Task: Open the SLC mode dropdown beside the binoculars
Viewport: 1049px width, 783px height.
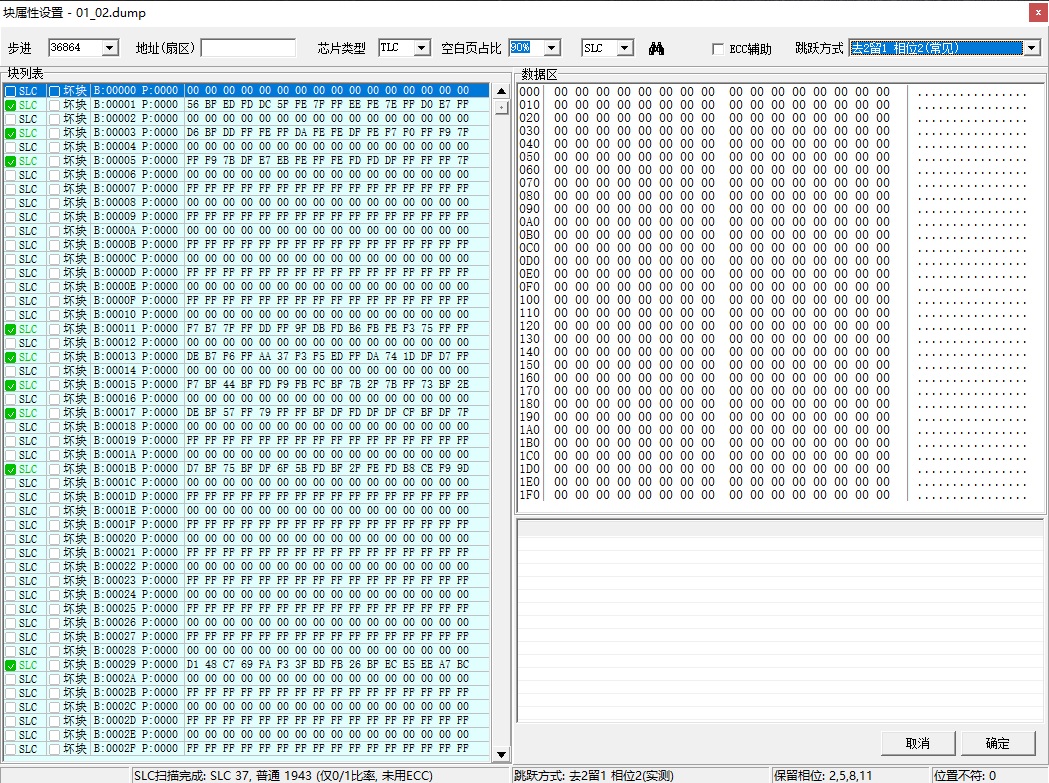Action: (x=625, y=48)
